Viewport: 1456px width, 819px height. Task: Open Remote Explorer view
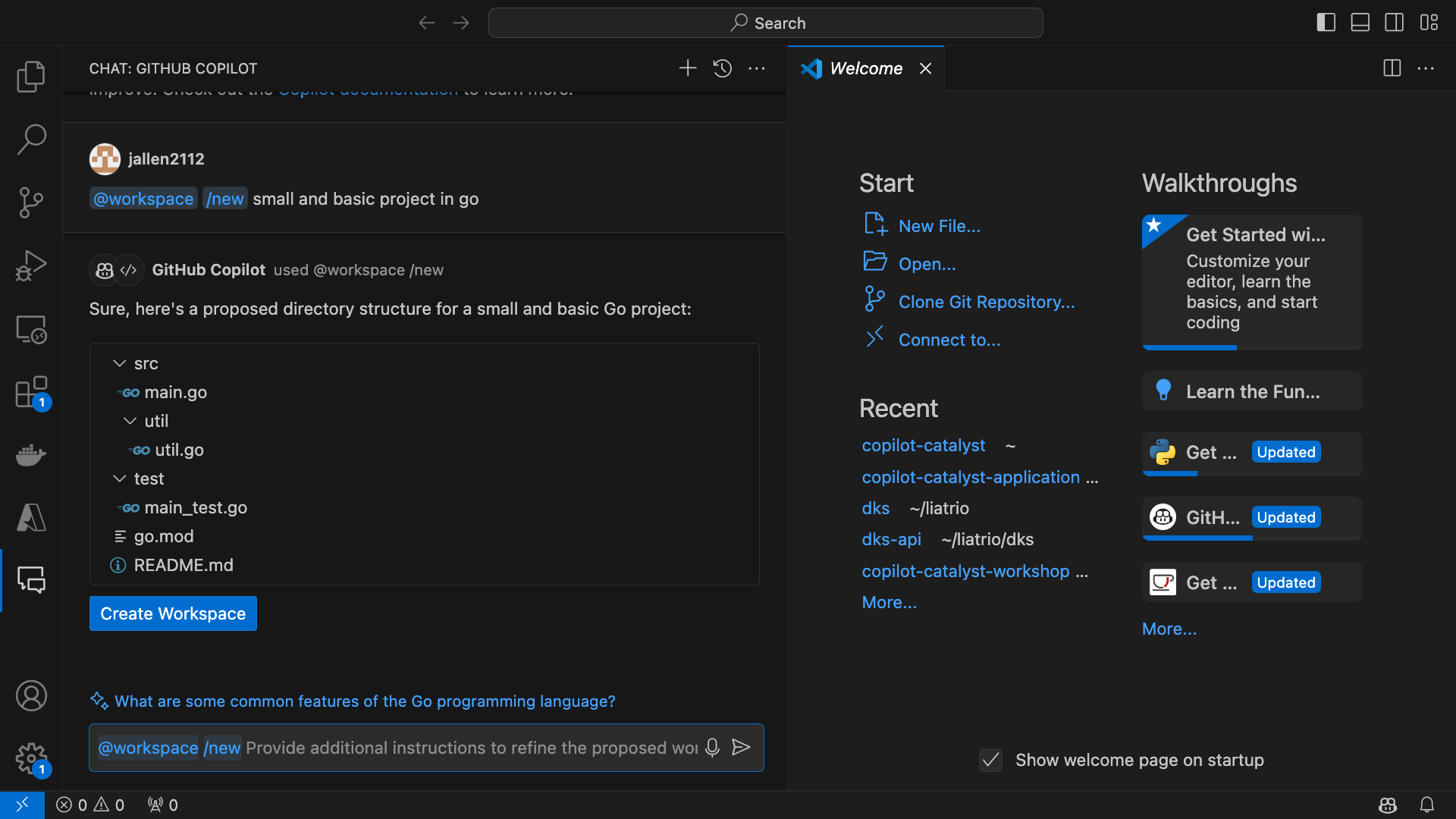pos(31,329)
